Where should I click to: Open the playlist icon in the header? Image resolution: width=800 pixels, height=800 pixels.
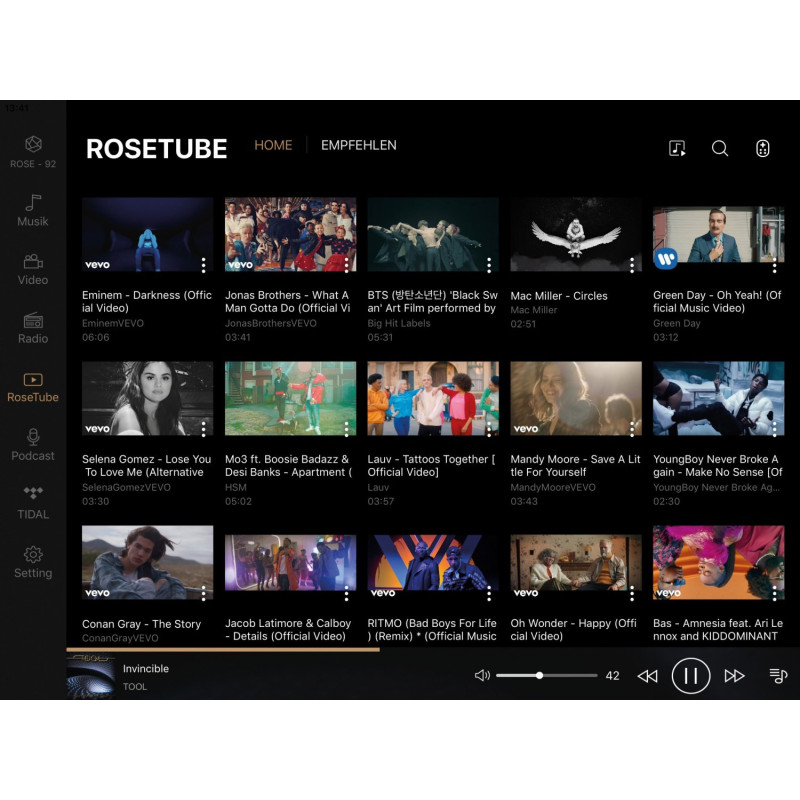(x=677, y=148)
